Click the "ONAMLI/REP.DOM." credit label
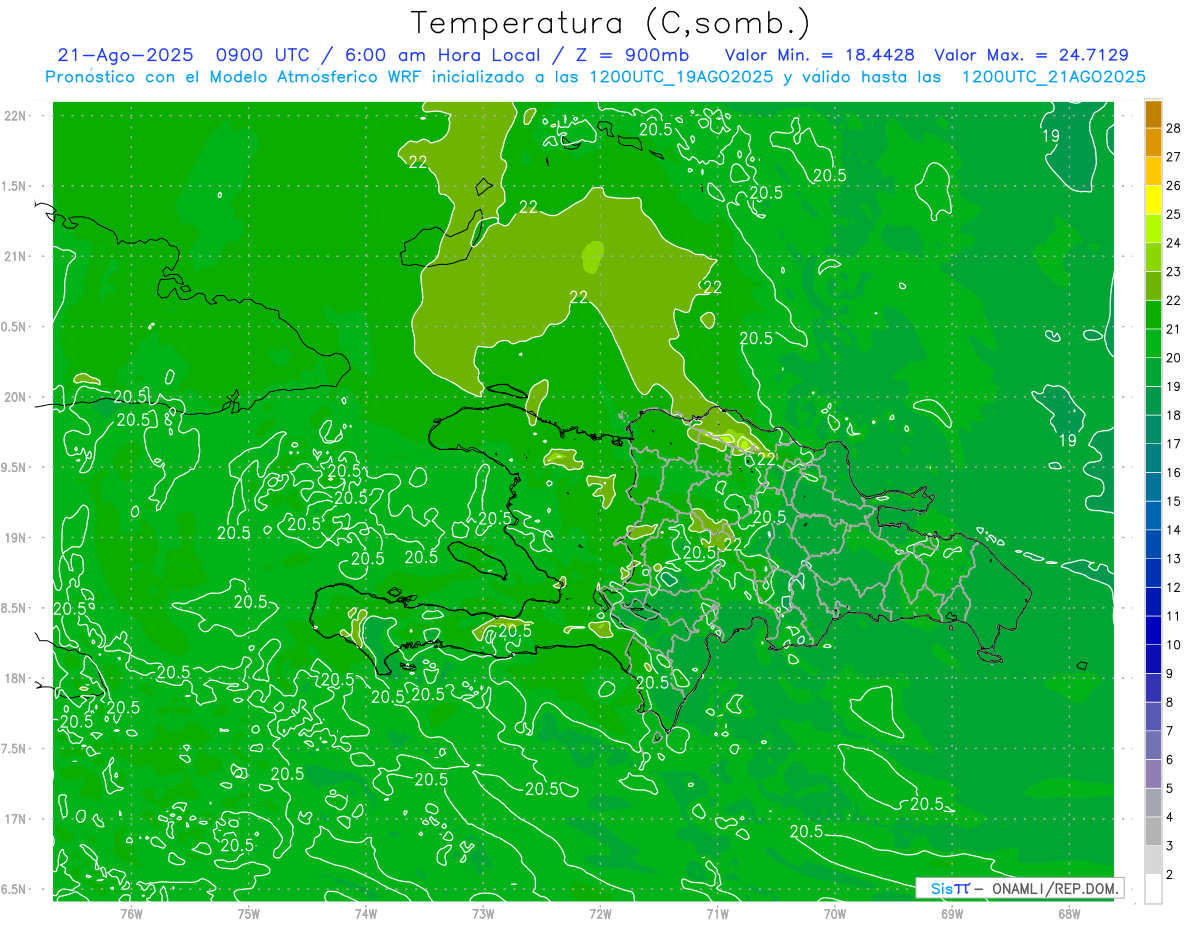 pos(1054,888)
